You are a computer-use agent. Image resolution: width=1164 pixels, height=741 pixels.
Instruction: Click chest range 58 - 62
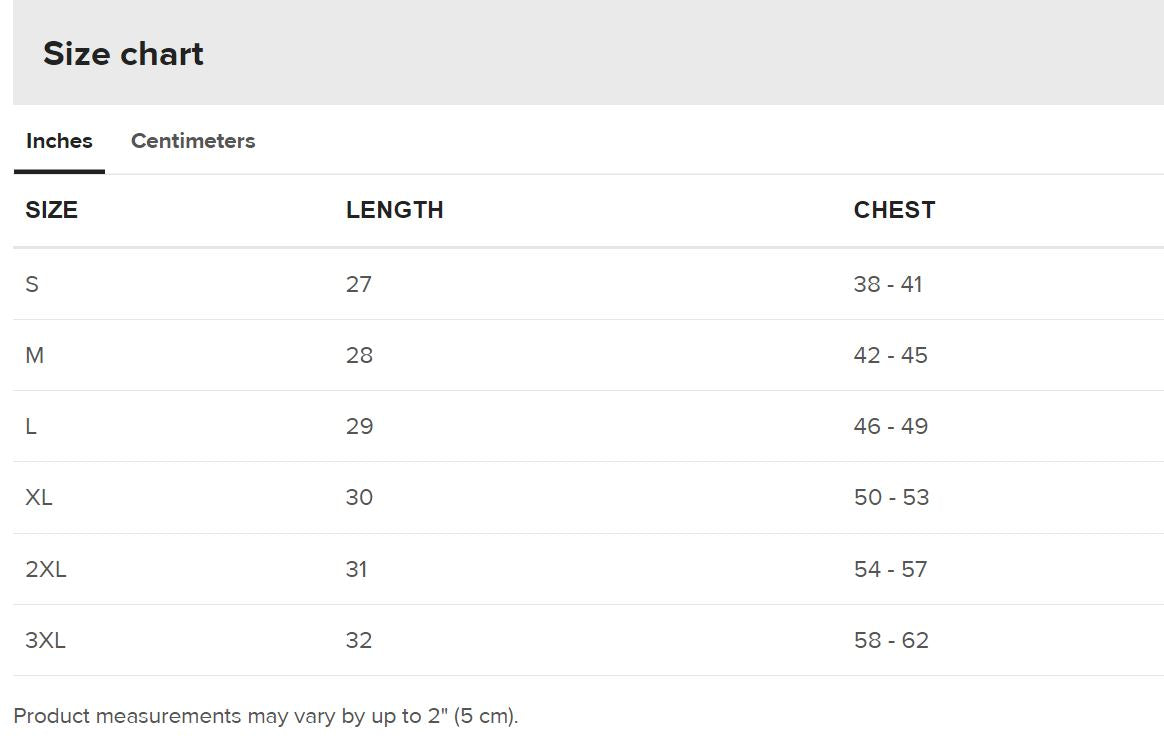pos(891,640)
